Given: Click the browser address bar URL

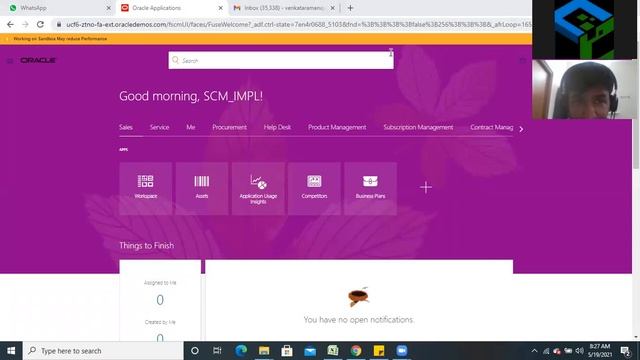Looking at the screenshot, I should [298, 24].
